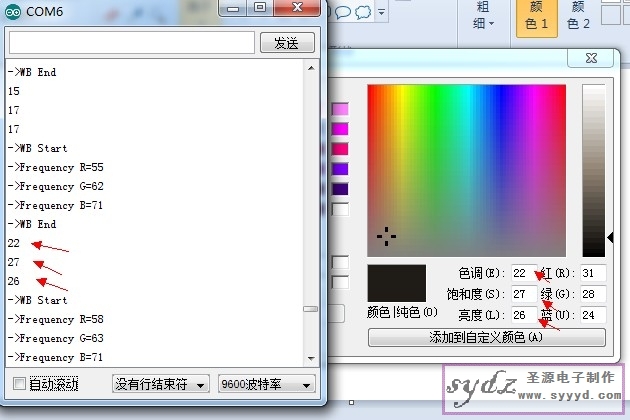Click the serial output scroll down arrow

click(x=311, y=358)
